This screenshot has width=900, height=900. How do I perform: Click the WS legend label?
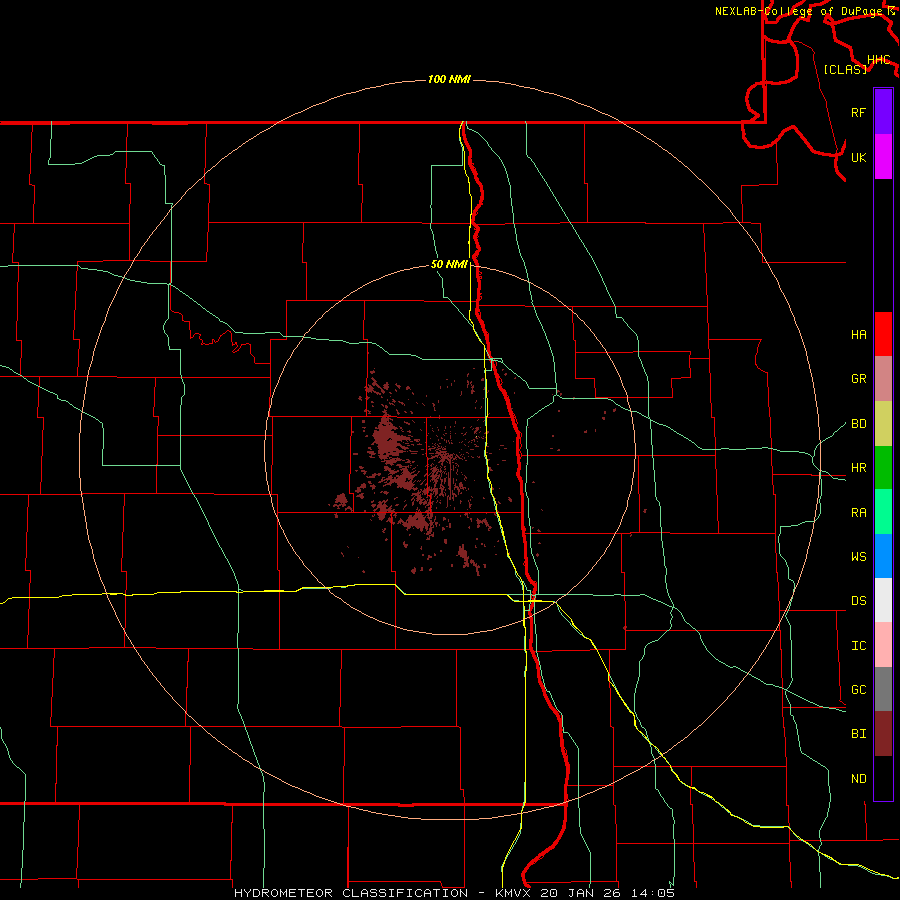pyautogui.click(x=858, y=556)
